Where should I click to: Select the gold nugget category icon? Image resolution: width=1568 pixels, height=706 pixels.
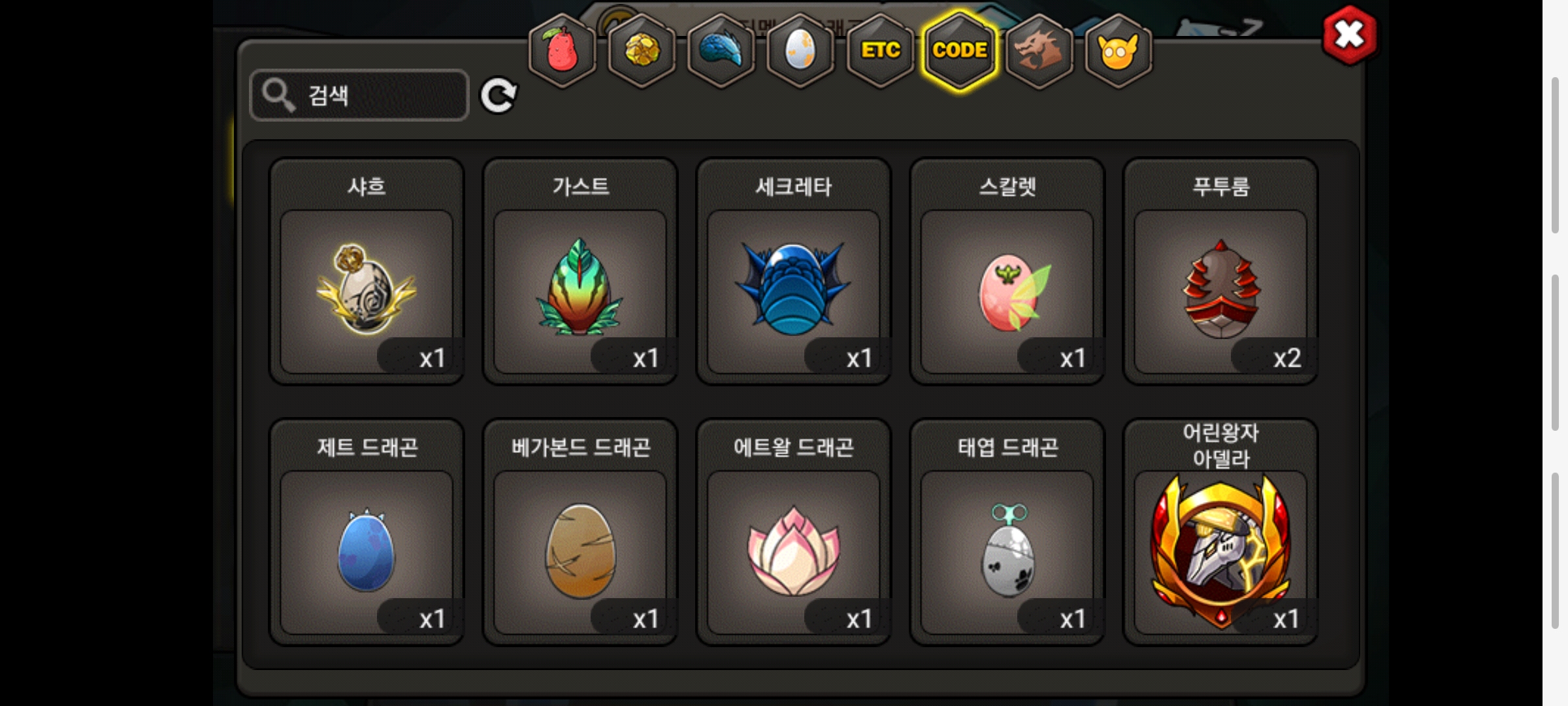642,50
